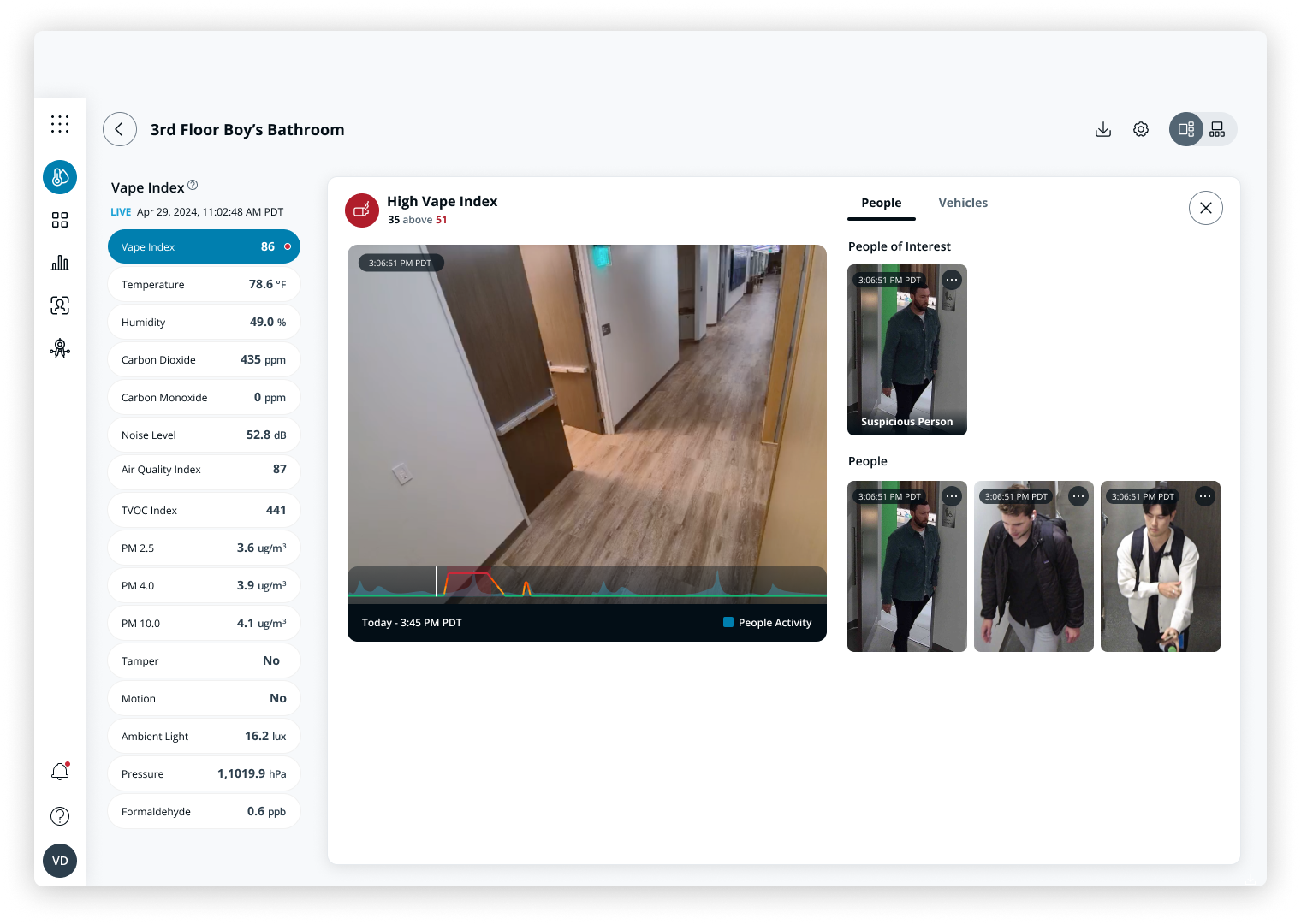Screen dimensions: 1301x924
Task: Open the three-dot menu on second People thumbnail
Action: point(1078,496)
